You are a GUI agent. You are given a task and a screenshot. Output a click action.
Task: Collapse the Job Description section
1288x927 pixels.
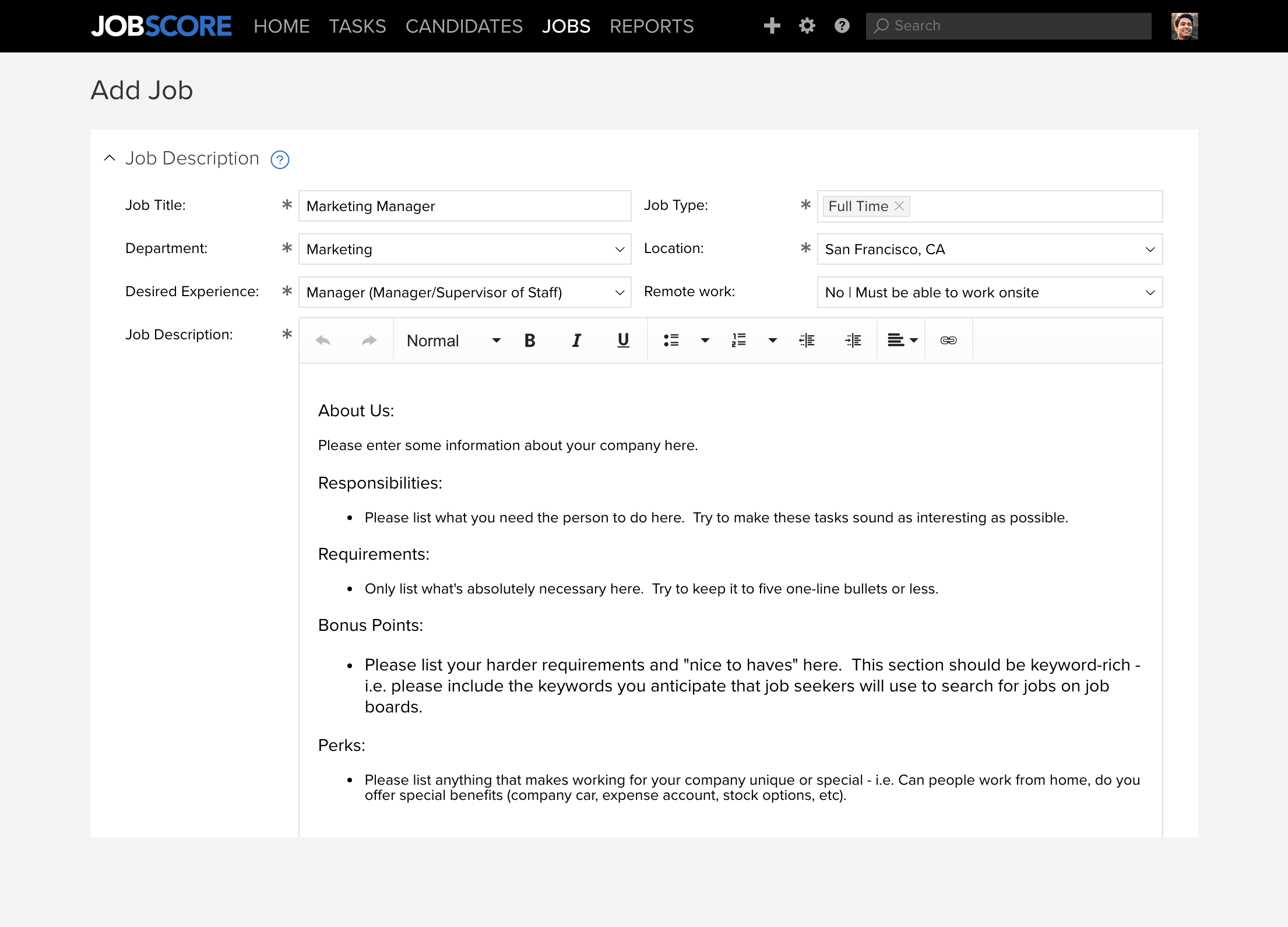pos(110,158)
